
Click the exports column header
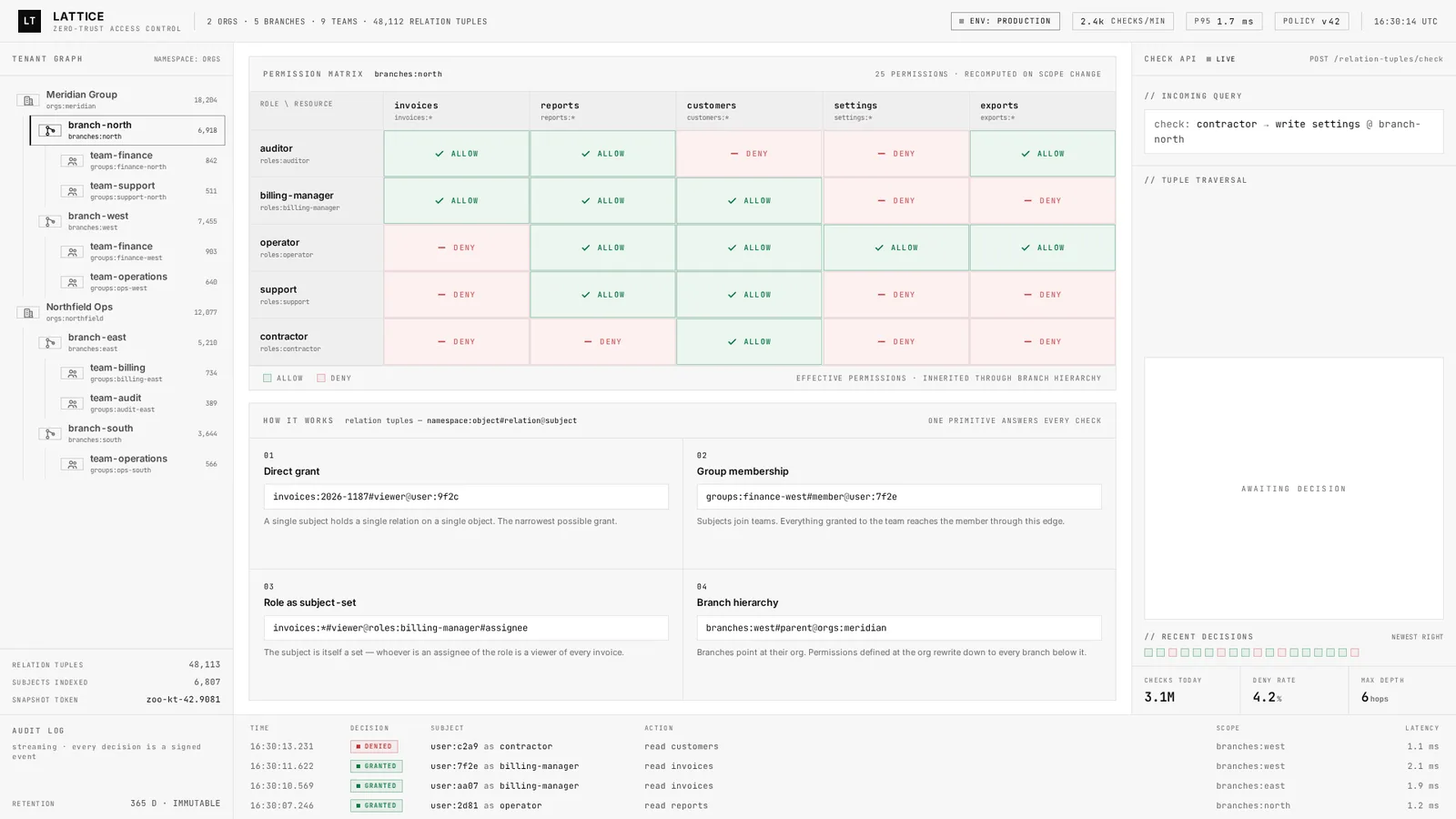tap(1043, 111)
